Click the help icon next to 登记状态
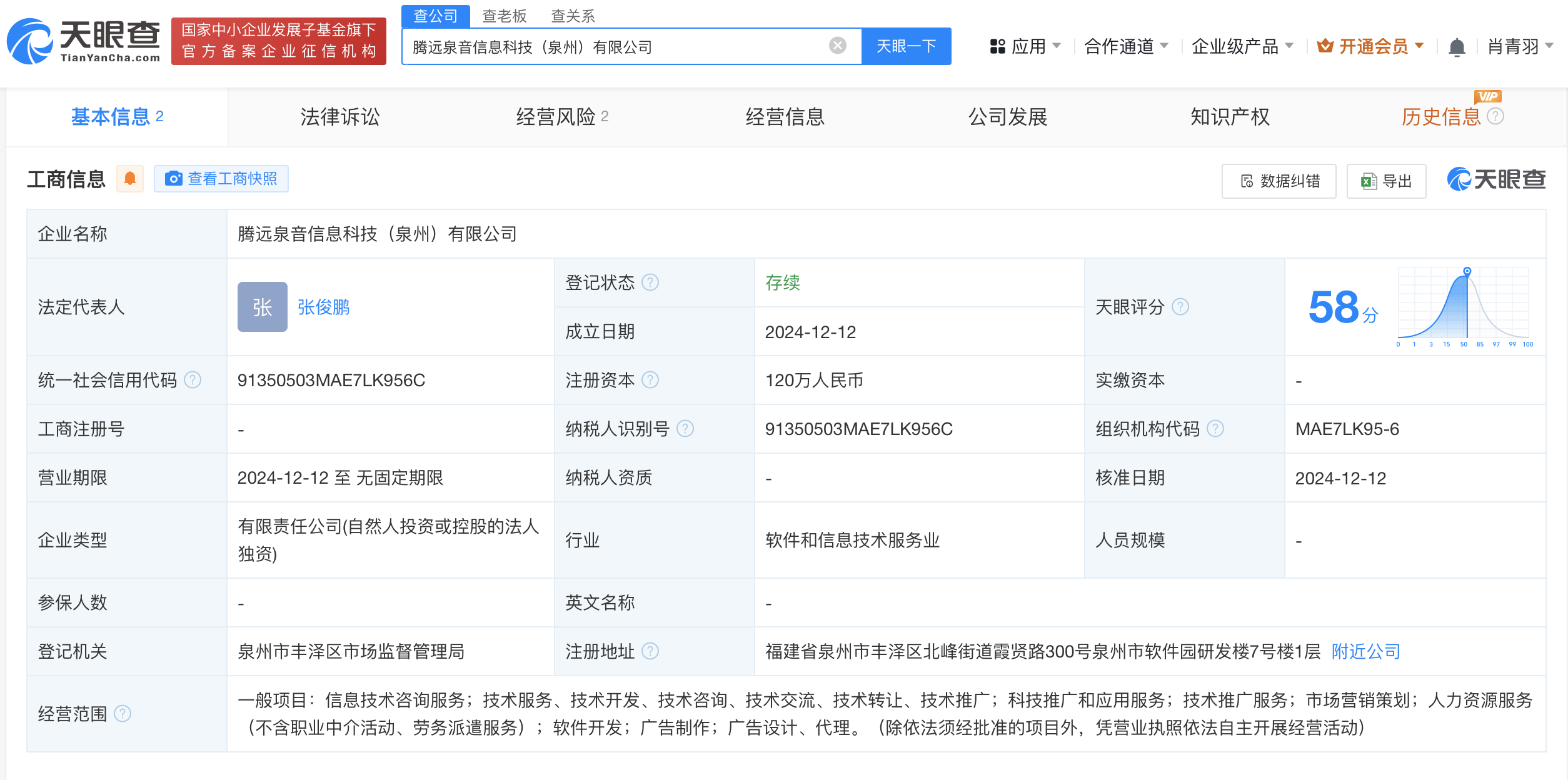 coord(650,282)
